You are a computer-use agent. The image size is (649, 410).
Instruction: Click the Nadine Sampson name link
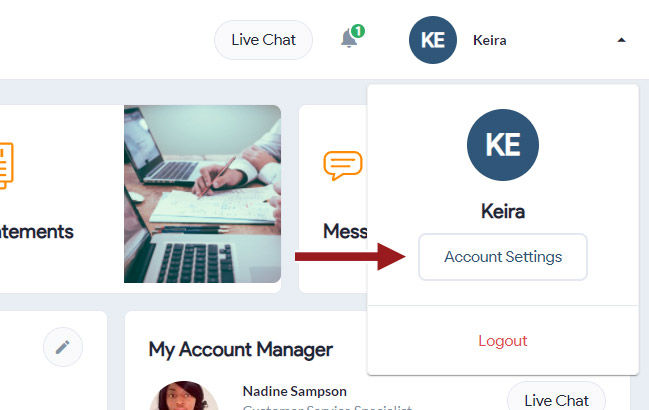click(295, 391)
